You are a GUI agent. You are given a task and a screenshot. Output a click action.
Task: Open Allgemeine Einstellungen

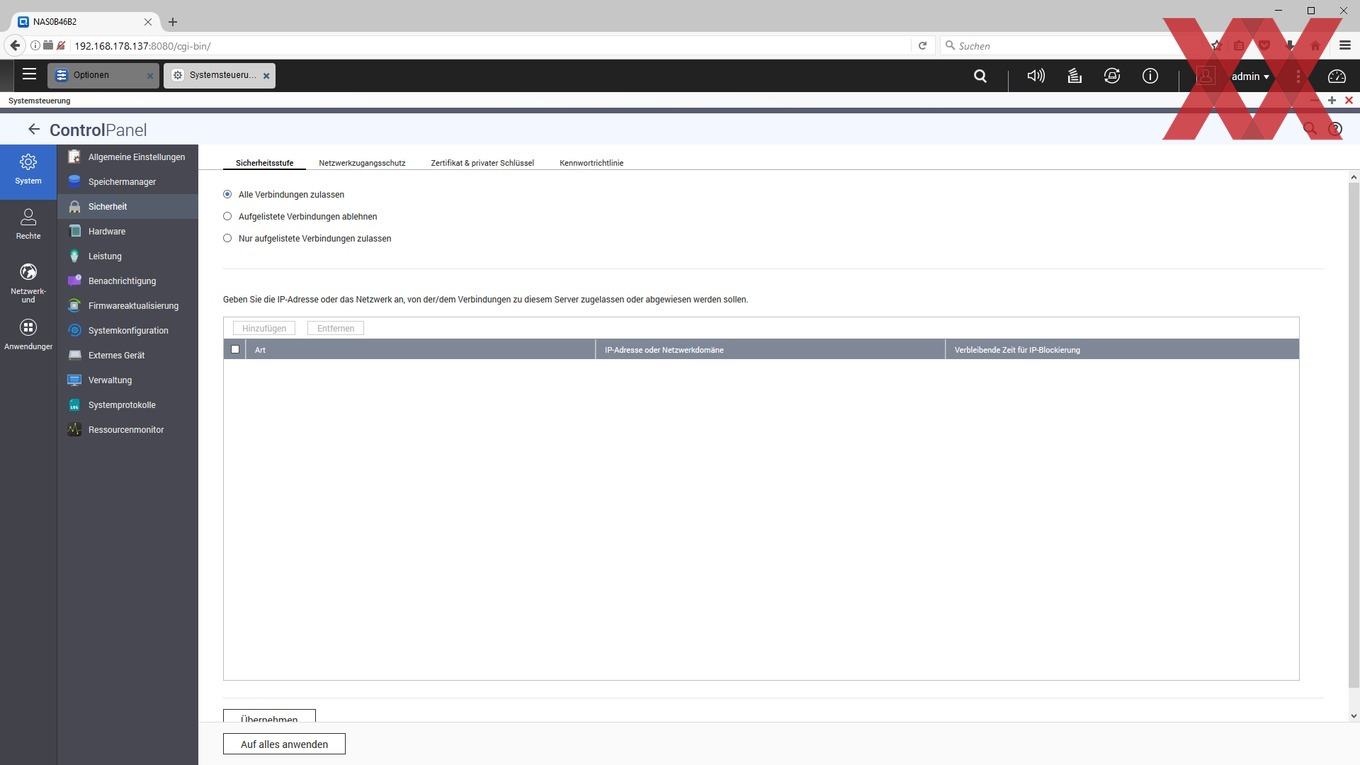point(128,157)
